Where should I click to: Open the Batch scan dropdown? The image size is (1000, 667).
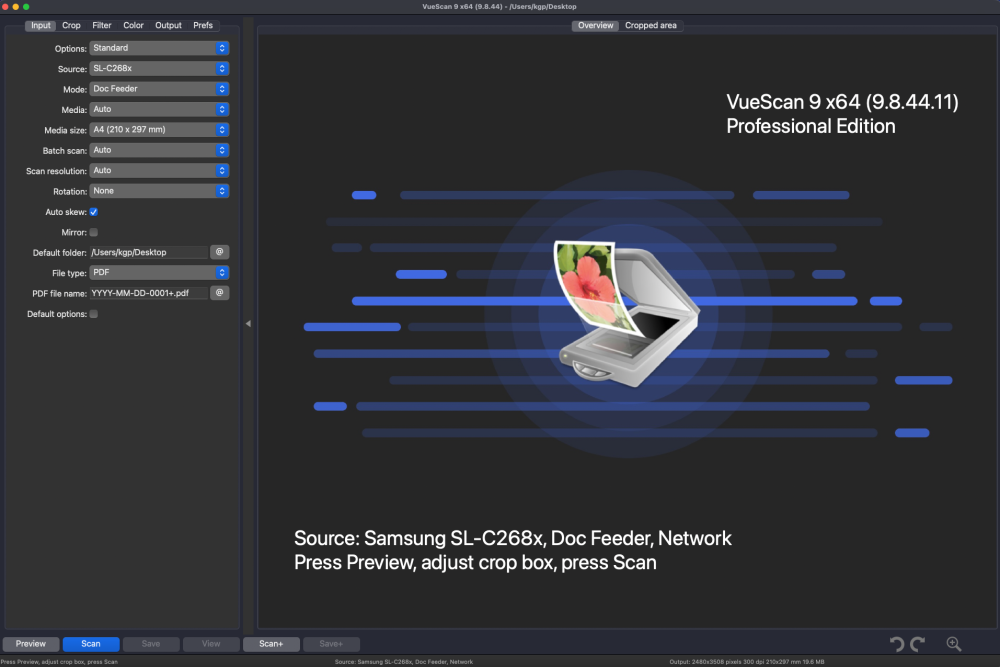click(x=159, y=150)
